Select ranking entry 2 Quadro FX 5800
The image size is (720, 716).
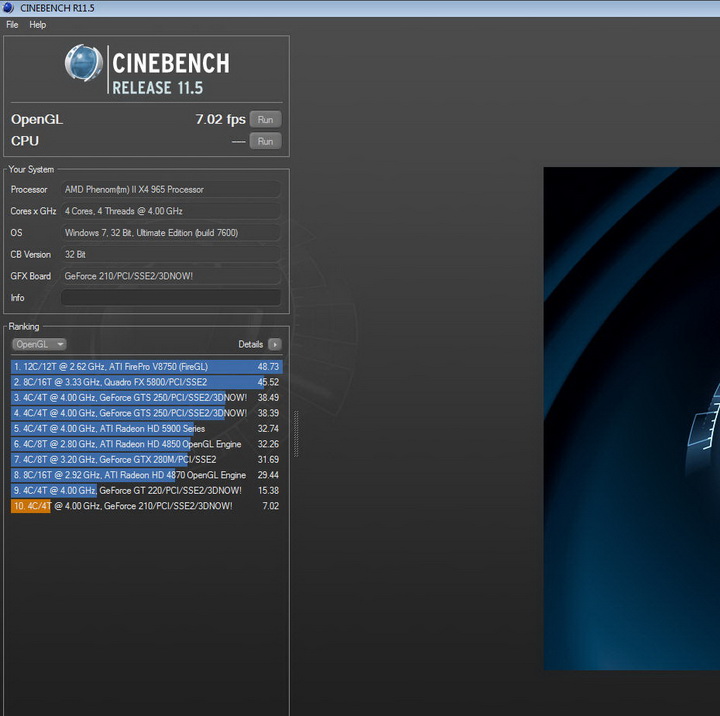point(146,382)
